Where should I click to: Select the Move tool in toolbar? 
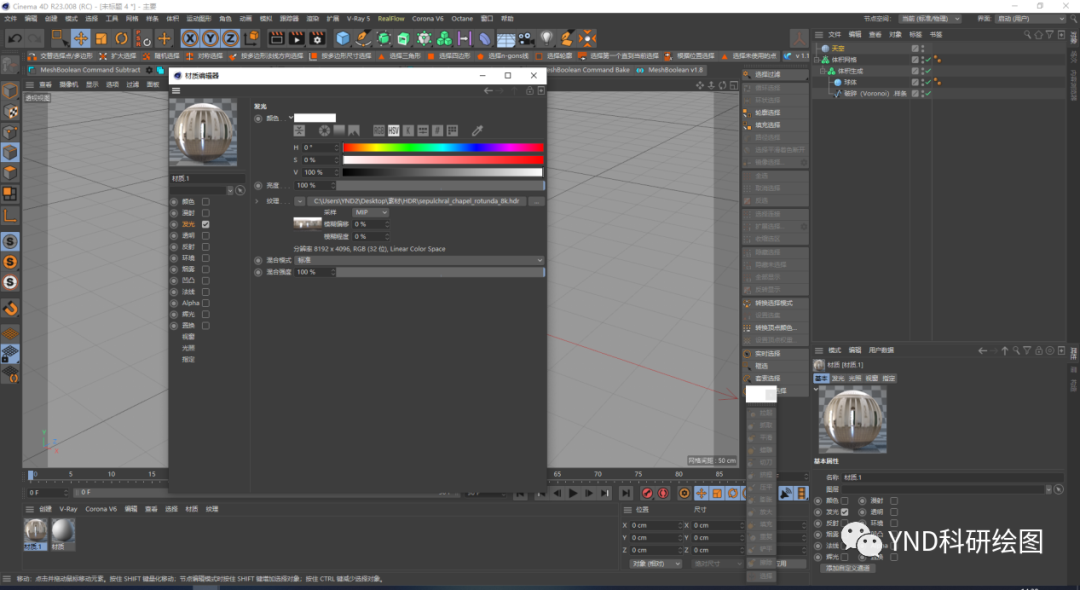[x=81, y=39]
